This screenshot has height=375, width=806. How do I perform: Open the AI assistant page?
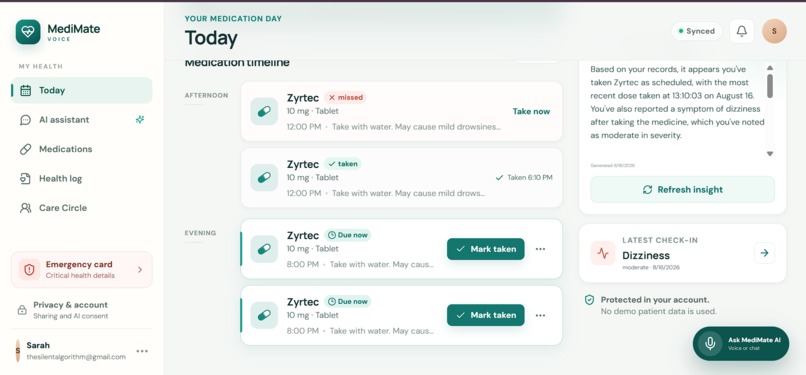click(x=82, y=120)
